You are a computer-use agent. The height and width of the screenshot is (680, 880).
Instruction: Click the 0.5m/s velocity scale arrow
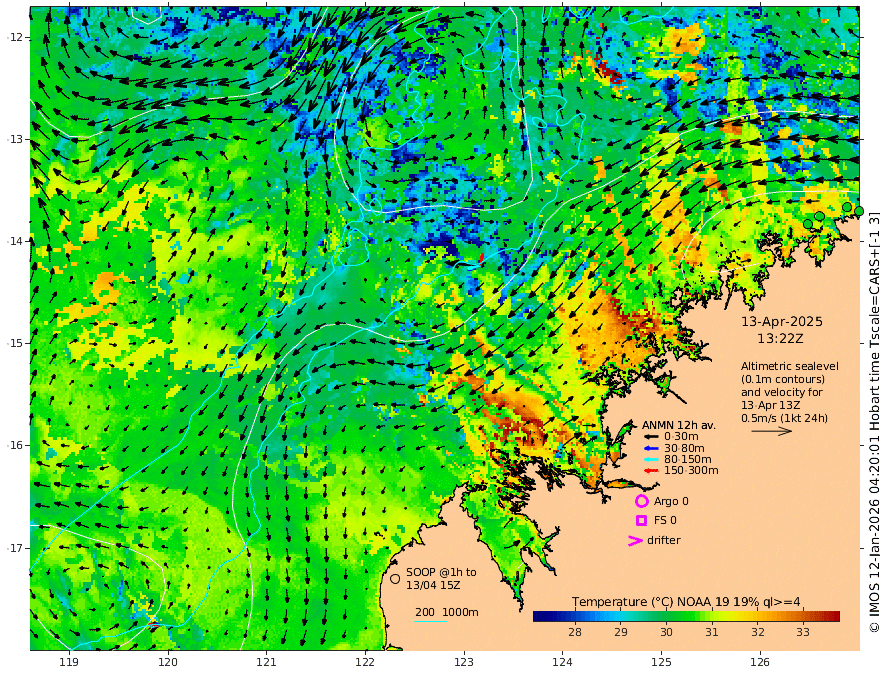coord(772,431)
